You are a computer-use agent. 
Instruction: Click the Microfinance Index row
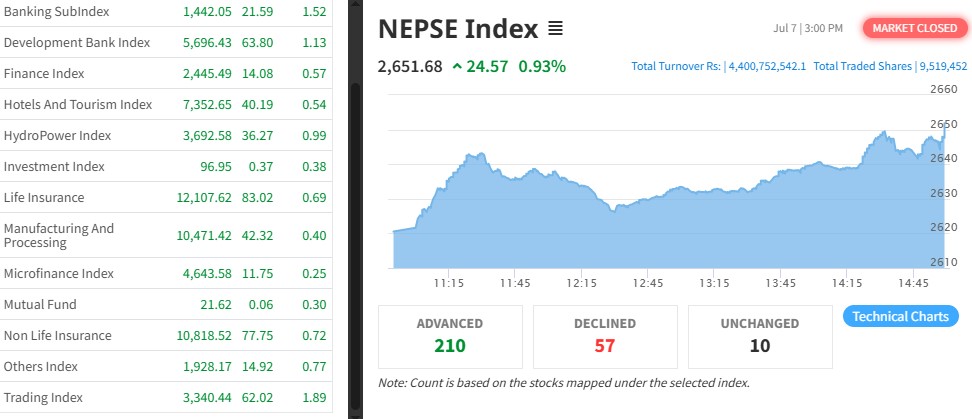click(166, 273)
